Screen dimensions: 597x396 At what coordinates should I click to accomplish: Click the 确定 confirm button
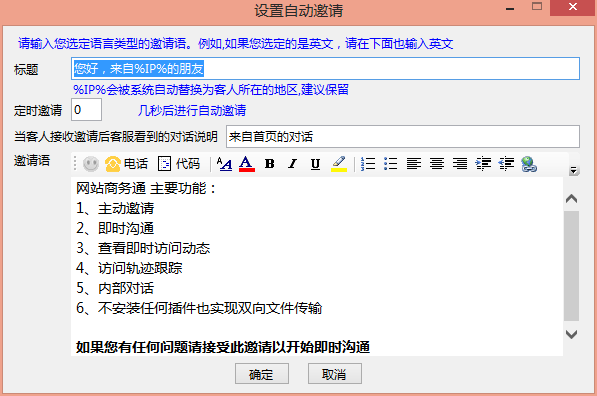point(262,374)
